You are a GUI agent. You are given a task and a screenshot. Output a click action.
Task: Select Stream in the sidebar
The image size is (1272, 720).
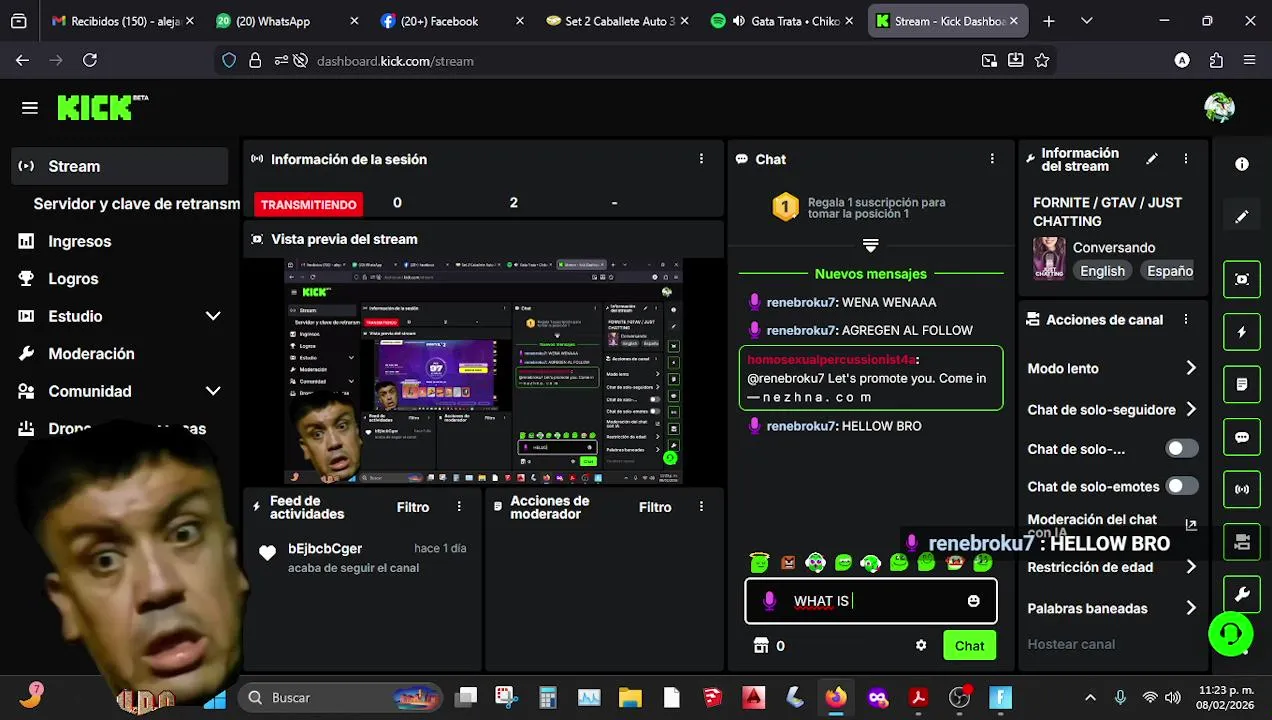tap(120, 166)
